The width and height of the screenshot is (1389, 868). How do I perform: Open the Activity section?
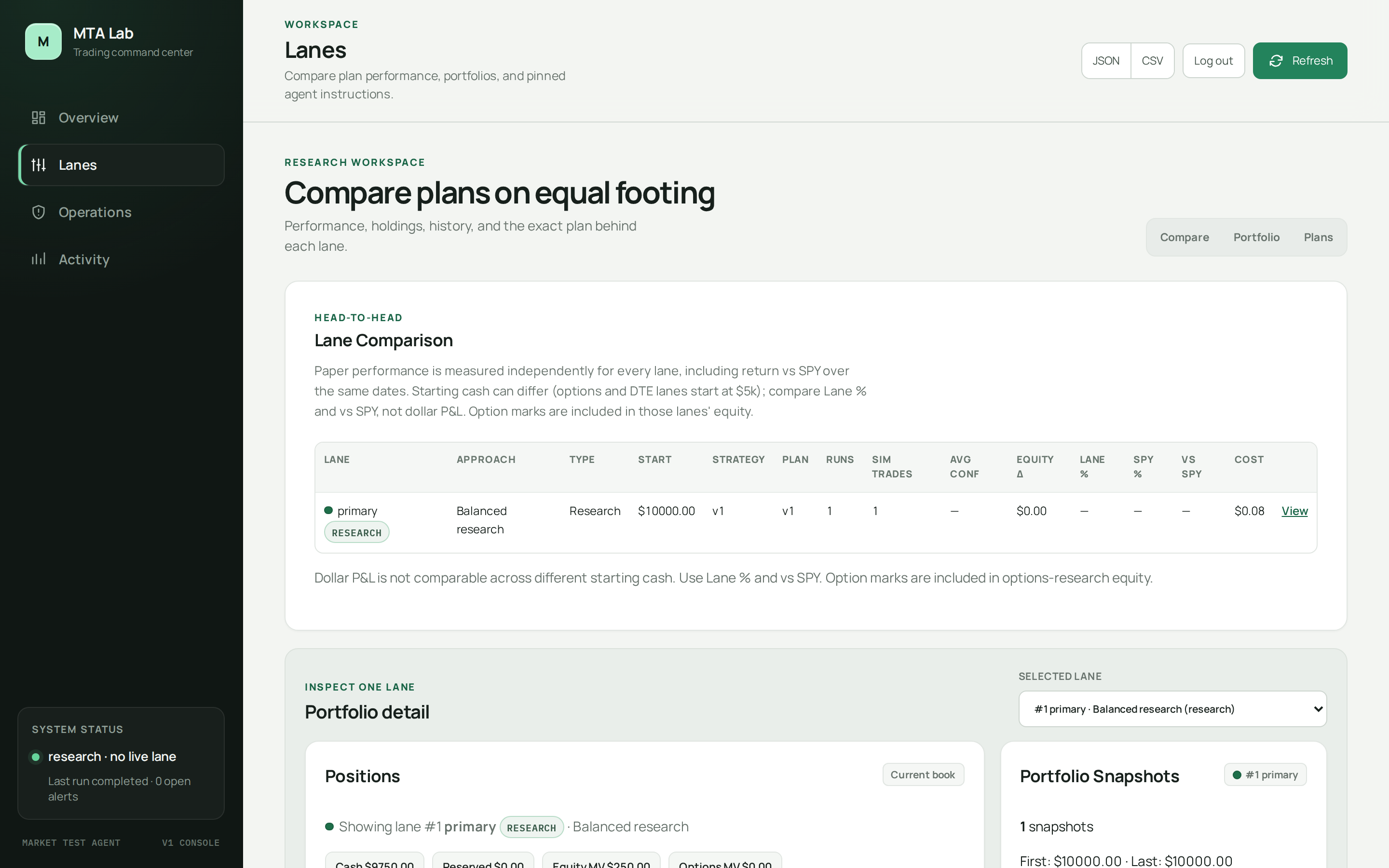(121, 259)
